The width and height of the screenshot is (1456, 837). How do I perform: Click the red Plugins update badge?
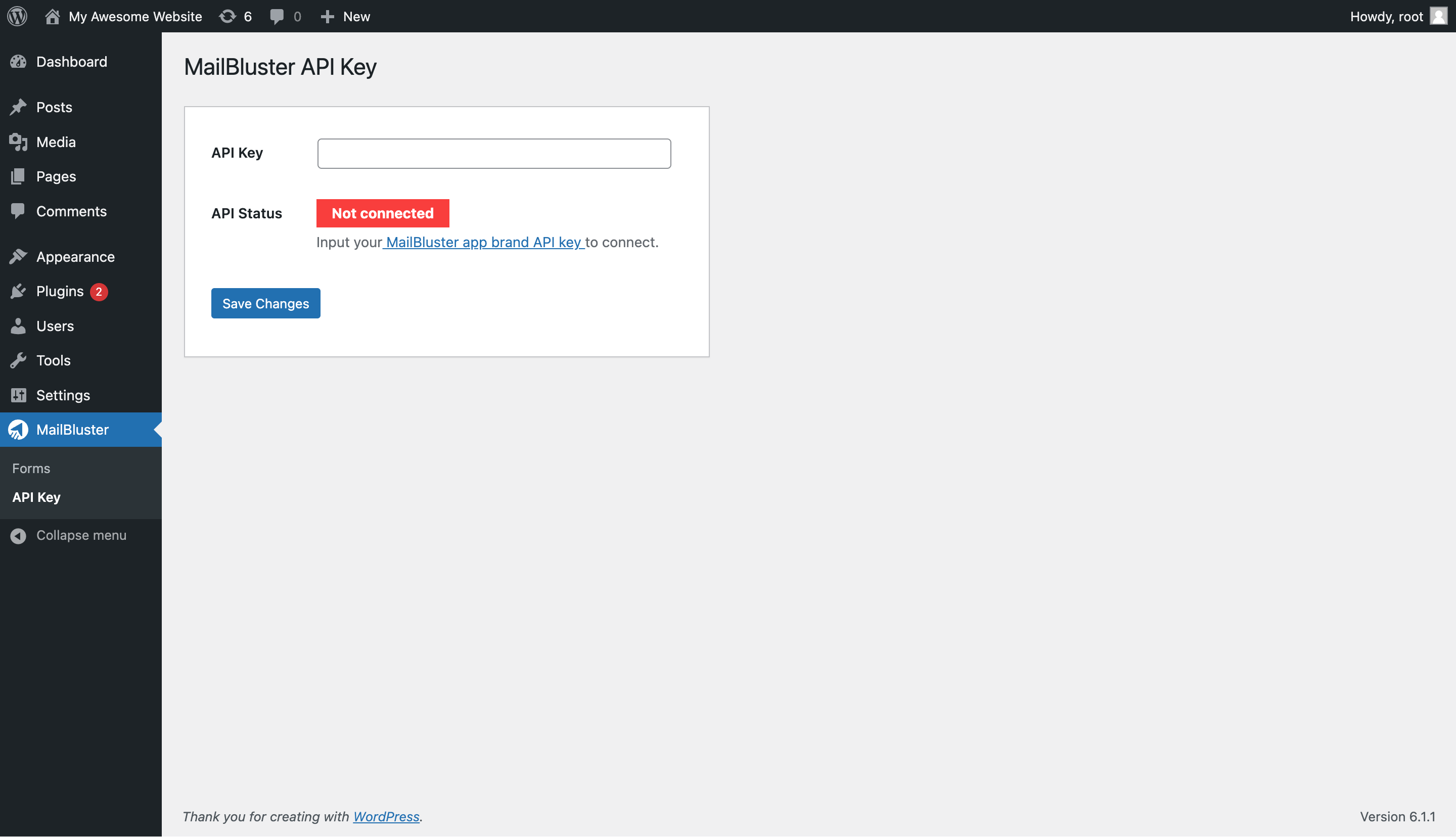[x=99, y=292]
